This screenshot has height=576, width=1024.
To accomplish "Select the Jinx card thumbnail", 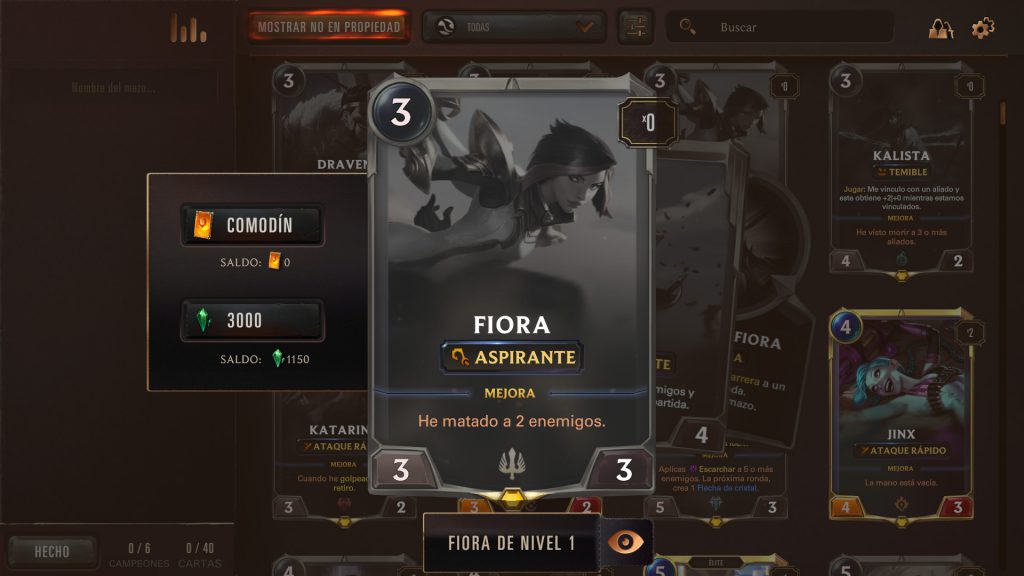I will click(x=901, y=415).
